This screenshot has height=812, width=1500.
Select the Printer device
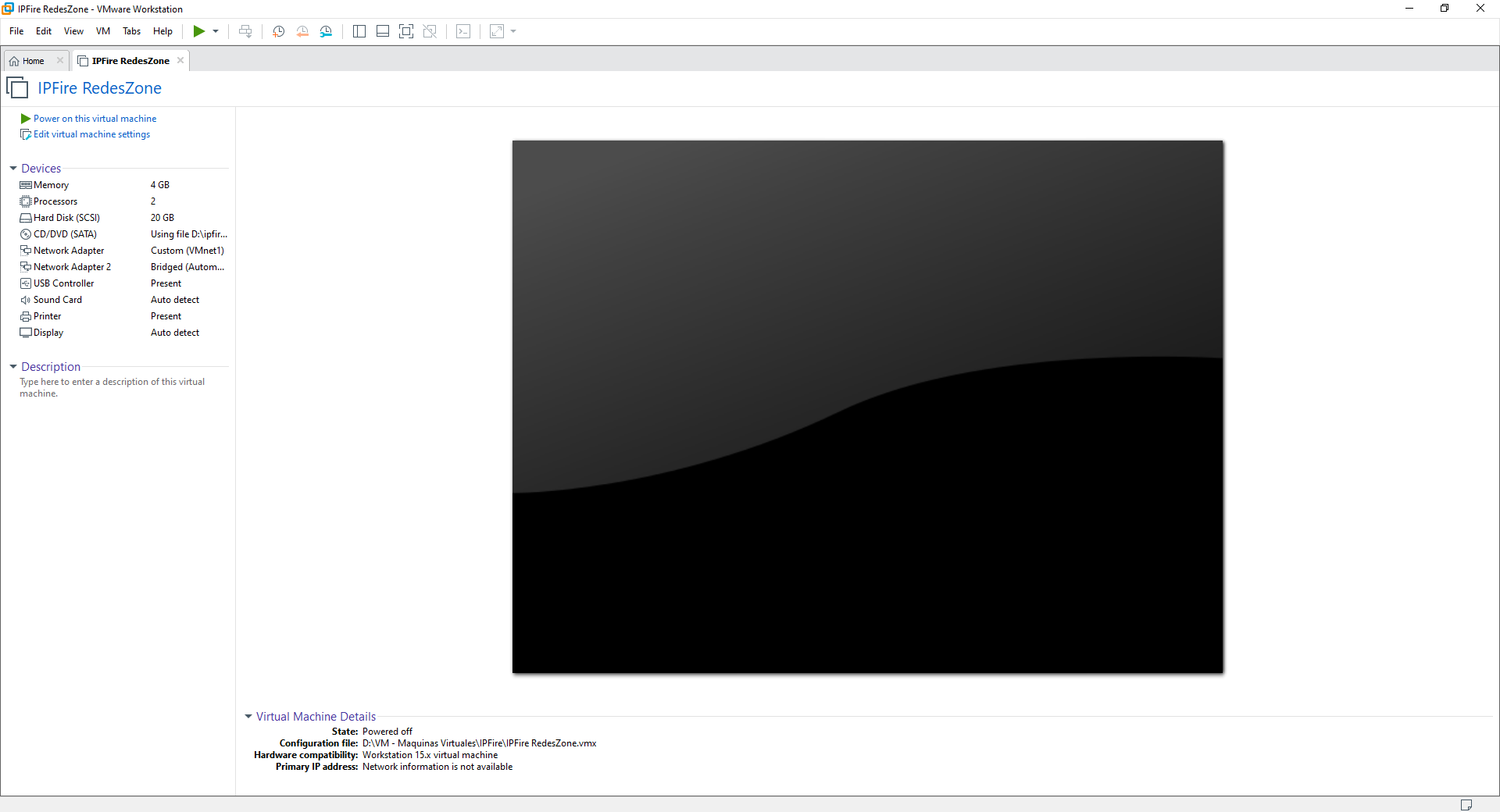(123, 316)
